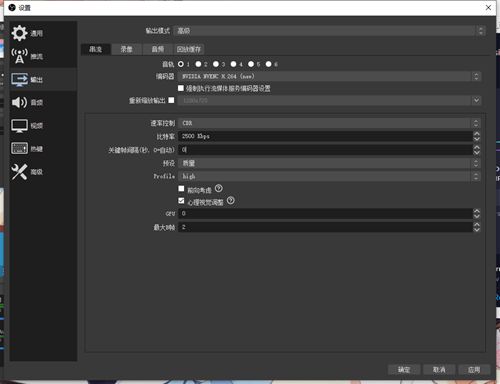Toggle the Rescale Output (重新缩放输出) checkbox

coord(171,100)
